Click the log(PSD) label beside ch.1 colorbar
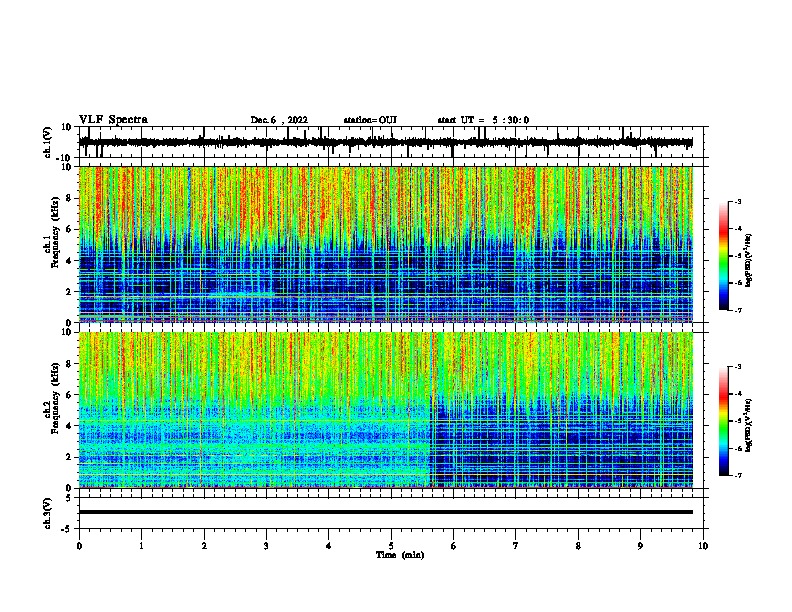 748,260
